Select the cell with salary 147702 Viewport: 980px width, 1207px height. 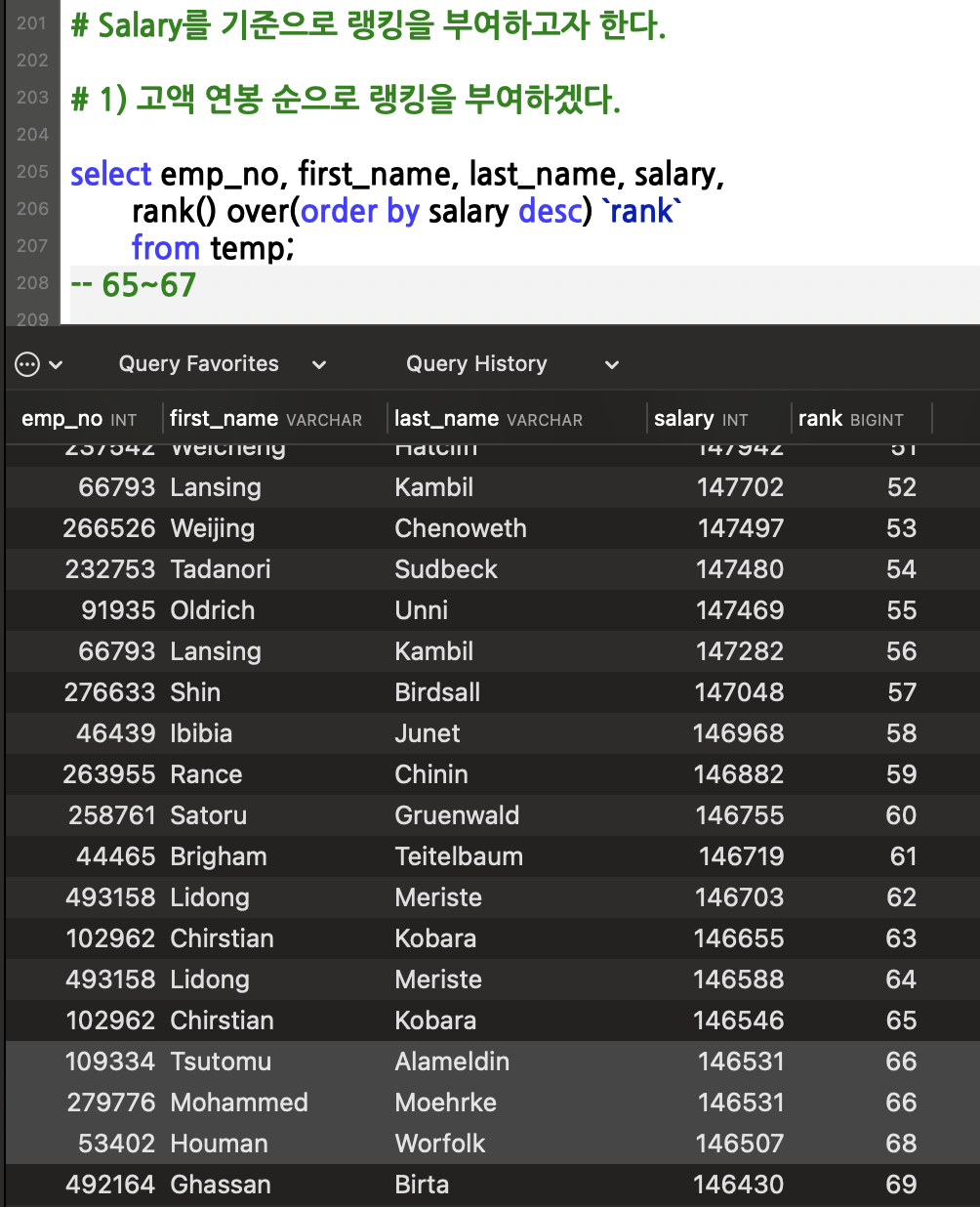tap(740, 487)
